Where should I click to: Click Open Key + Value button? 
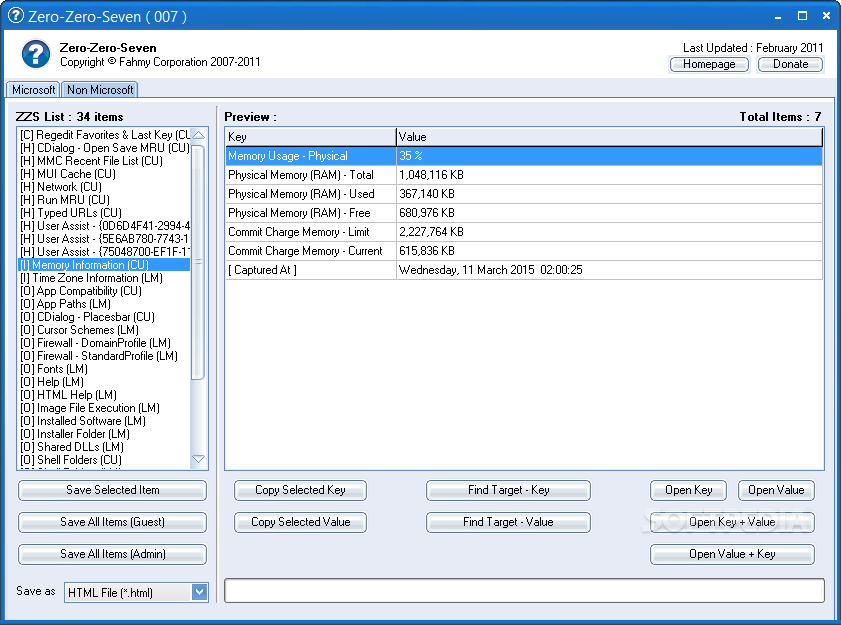point(732,522)
